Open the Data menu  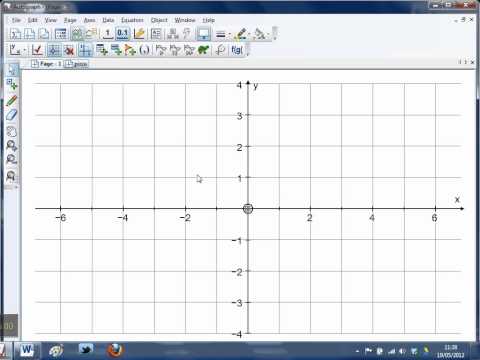tap(108, 20)
